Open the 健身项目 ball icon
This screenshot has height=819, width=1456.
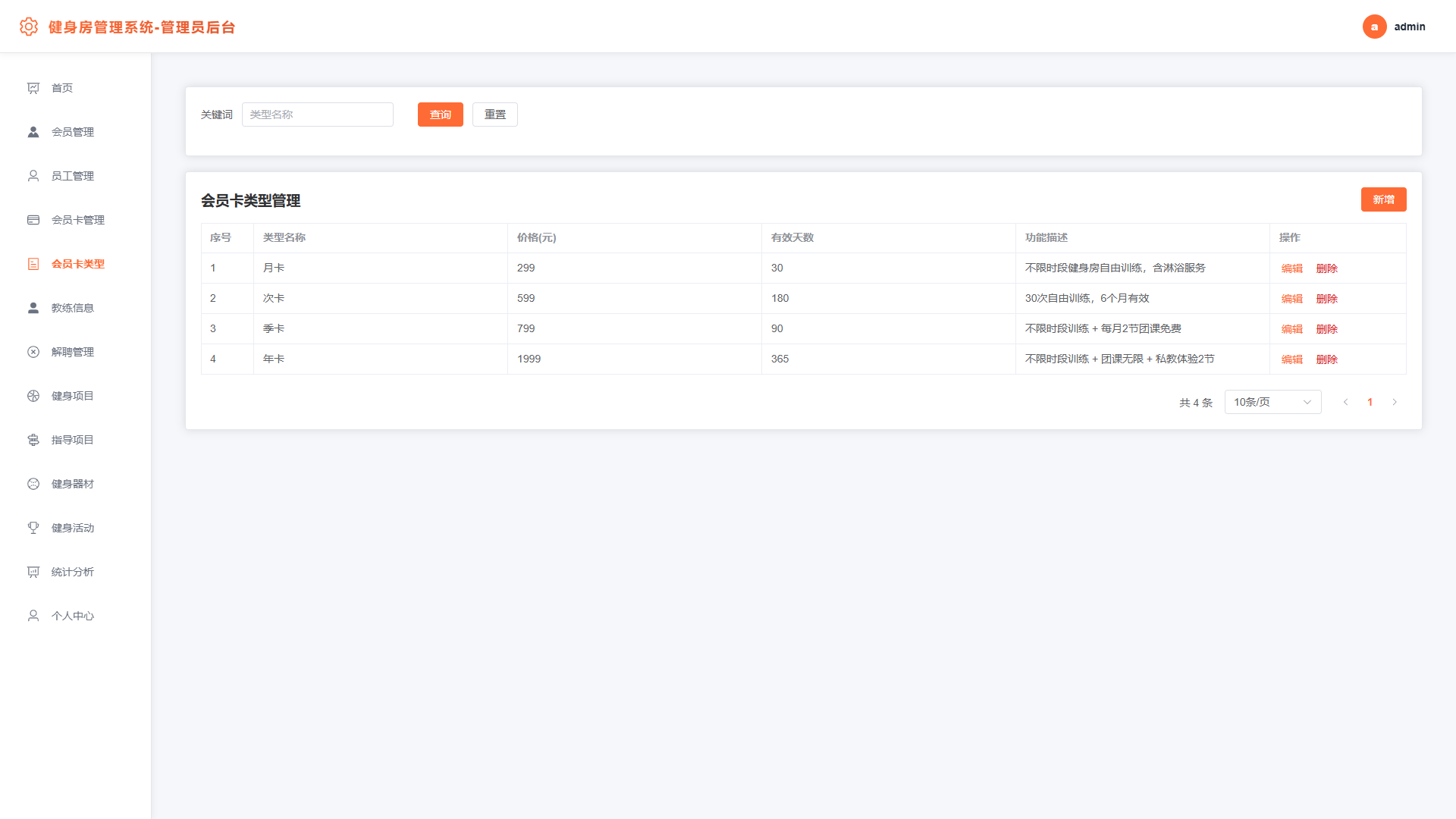33,396
